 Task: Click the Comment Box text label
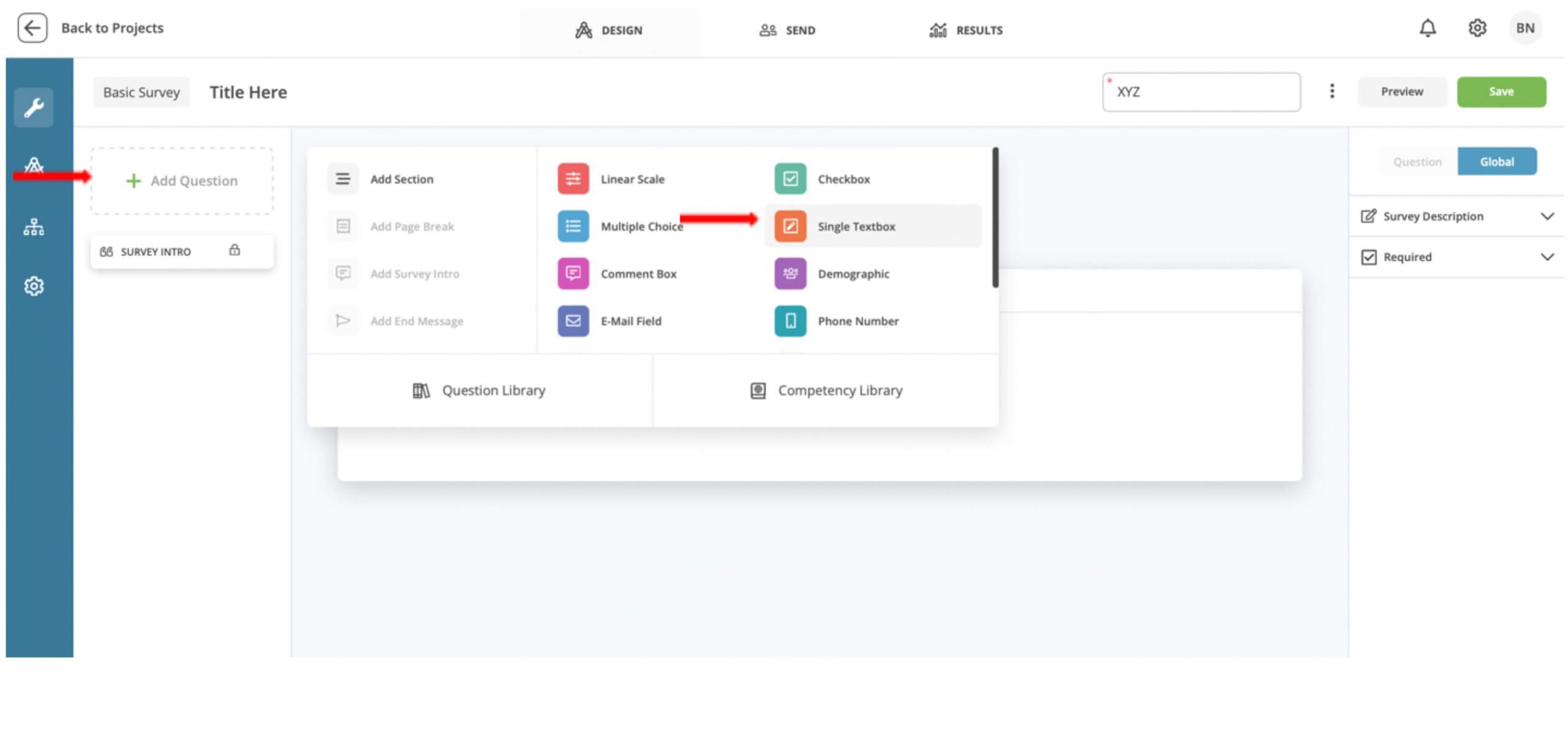coord(639,274)
